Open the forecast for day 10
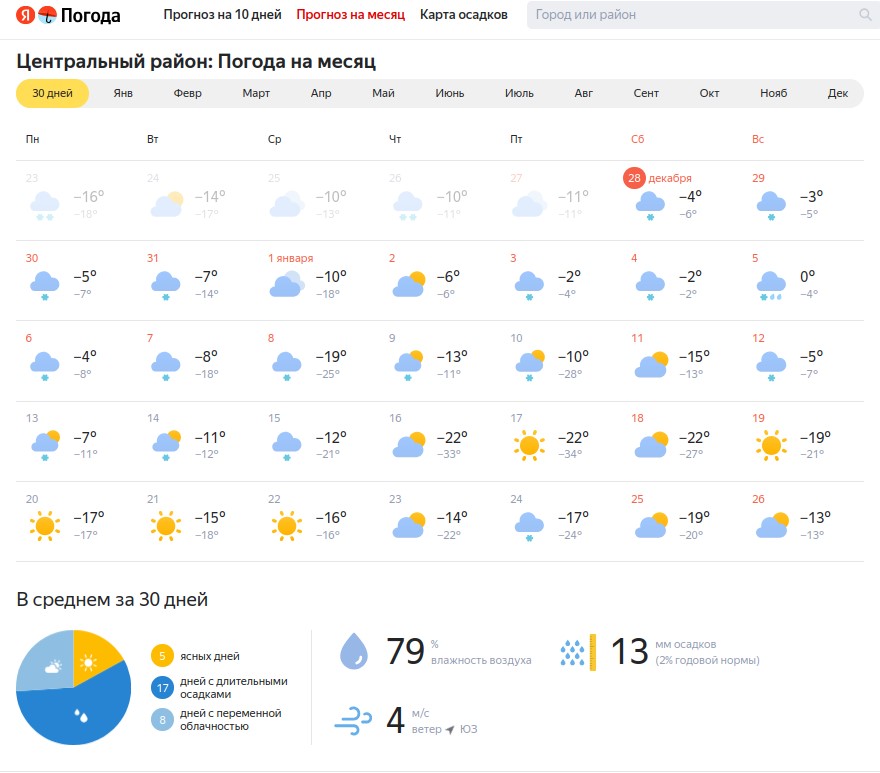This screenshot has height=773, width=880. tap(561, 361)
